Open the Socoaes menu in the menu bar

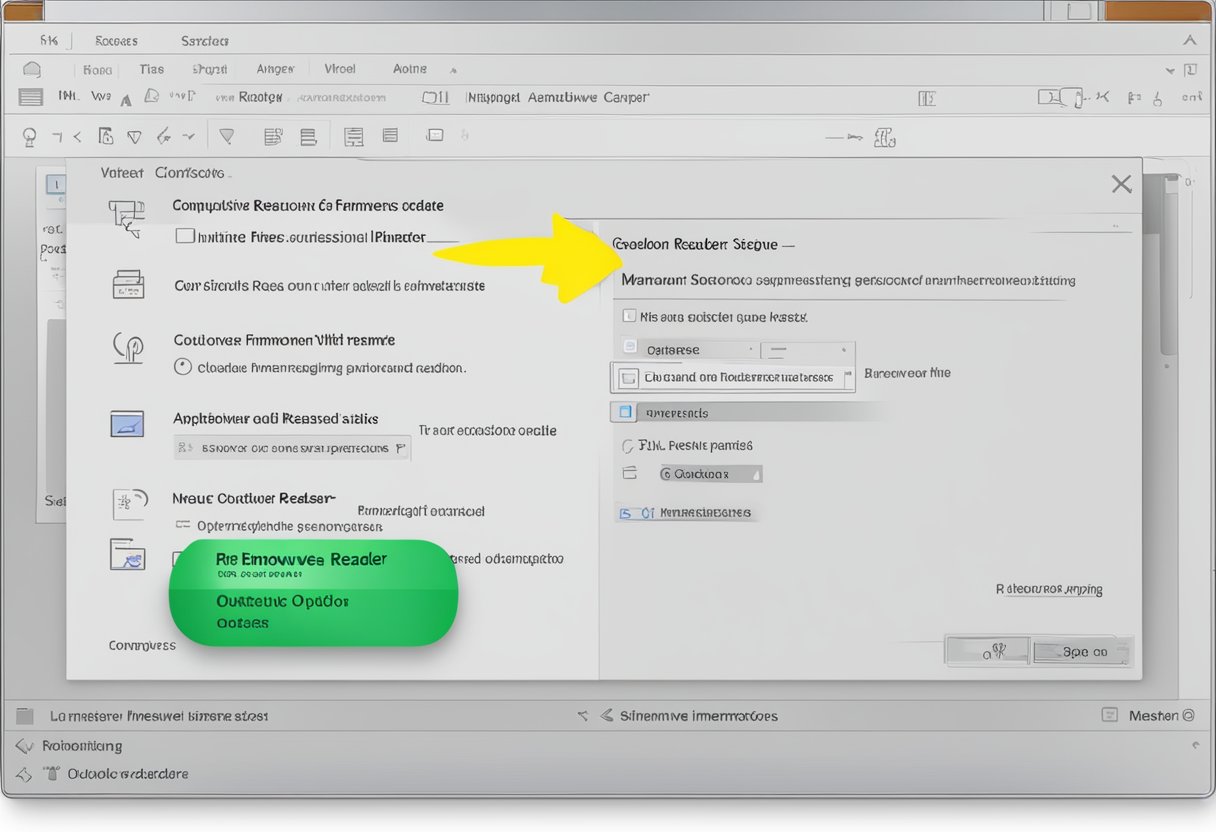coord(115,41)
